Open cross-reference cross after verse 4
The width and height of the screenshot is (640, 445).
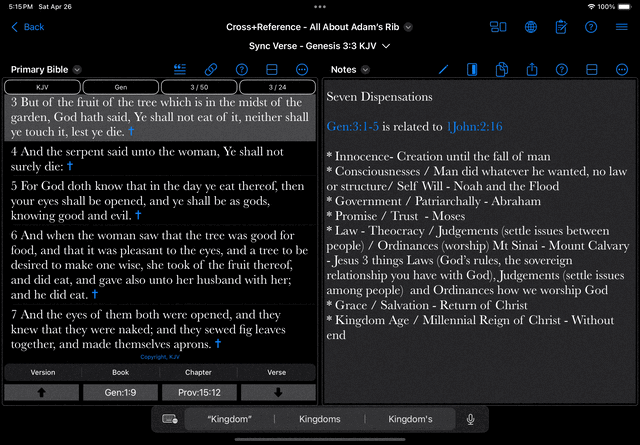pos(70,166)
